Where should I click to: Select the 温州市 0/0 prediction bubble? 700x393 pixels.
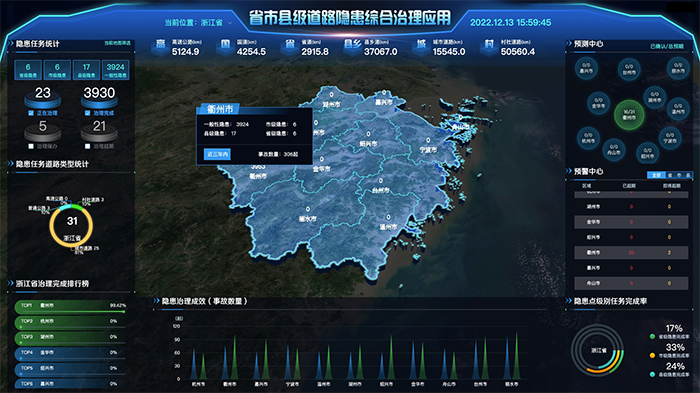click(x=678, y=109)
